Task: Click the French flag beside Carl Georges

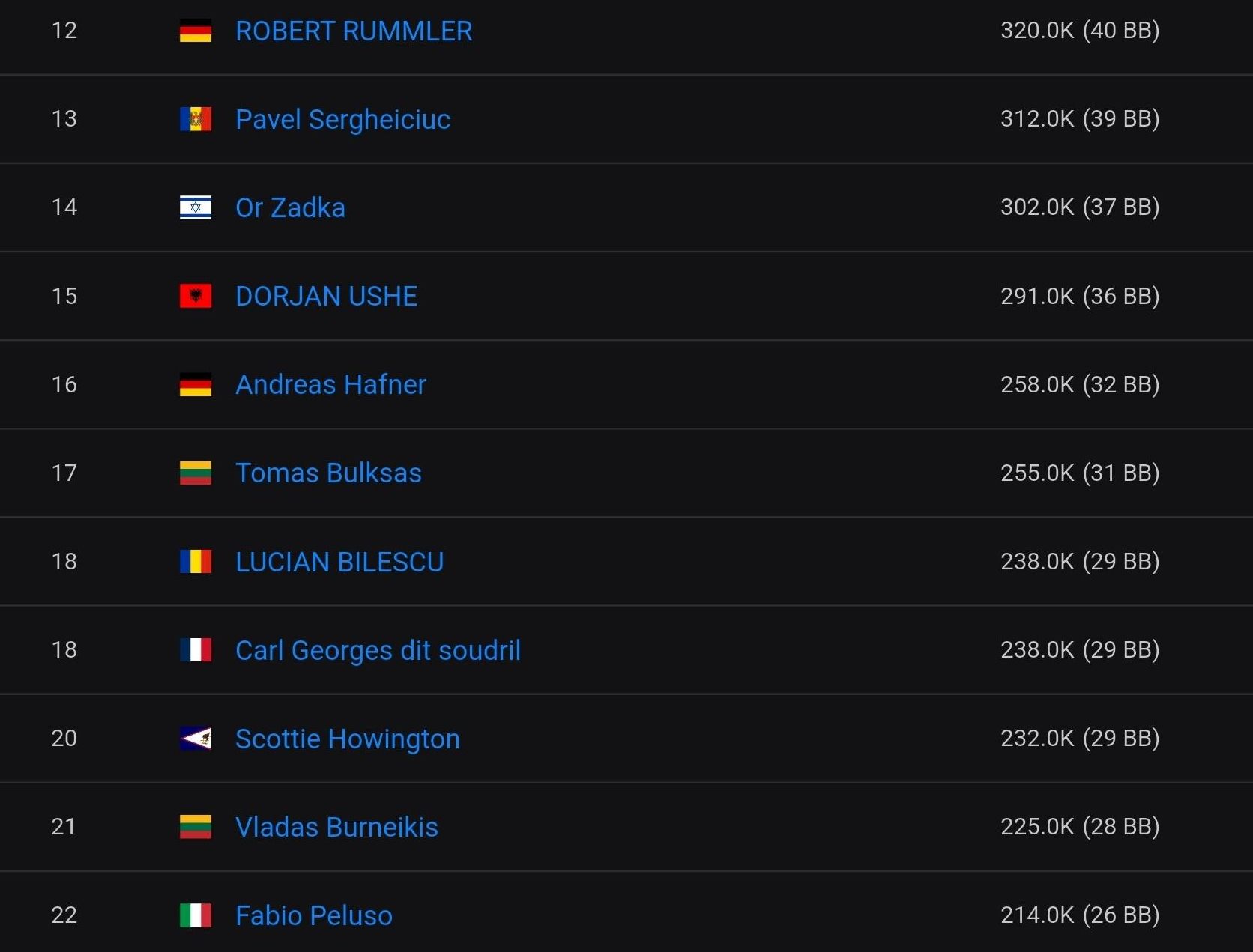Action: 196,650
